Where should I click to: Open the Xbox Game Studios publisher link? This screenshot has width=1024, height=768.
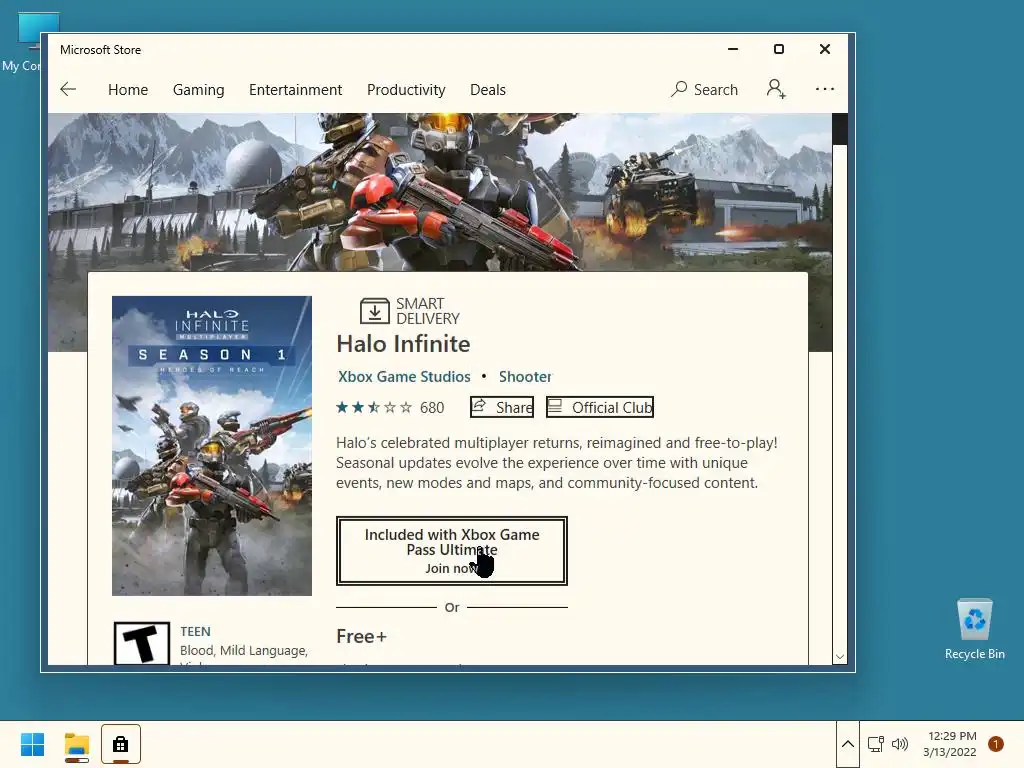pos(404,377)
